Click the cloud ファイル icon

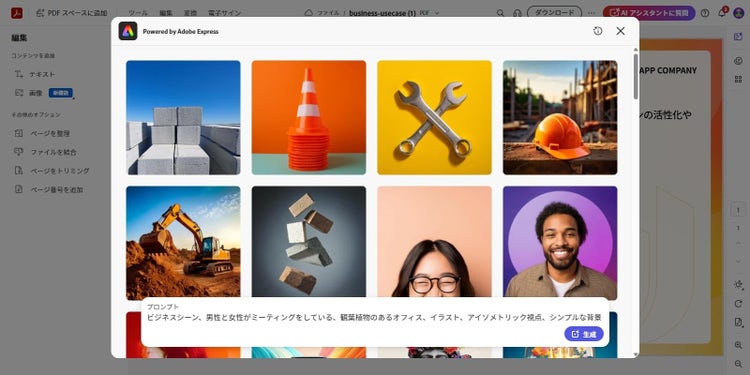pyautogui.click(x=309, y=13)
